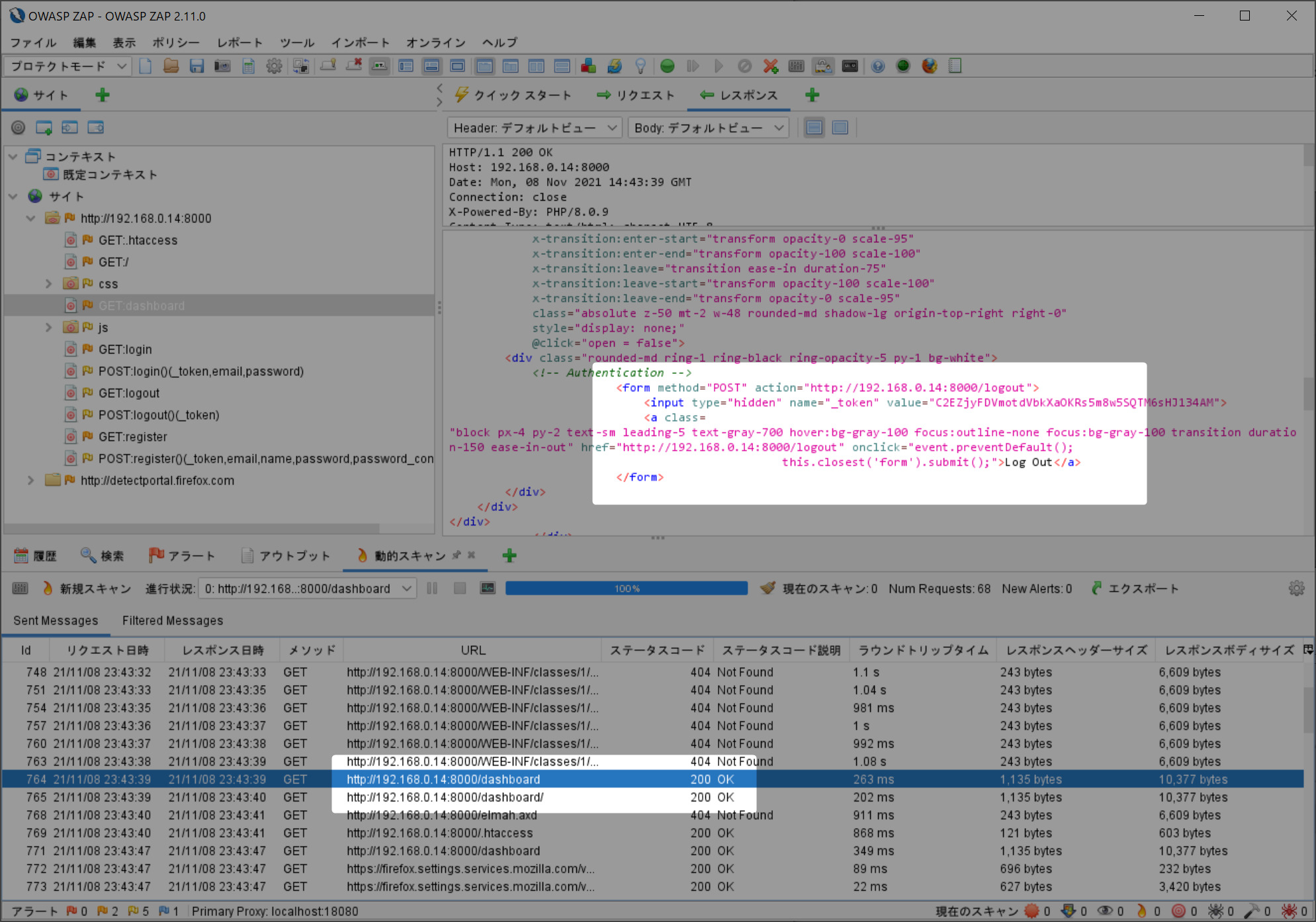
Task: Open the scan progress selector dropdown
Action: click(x=308, y=588)
